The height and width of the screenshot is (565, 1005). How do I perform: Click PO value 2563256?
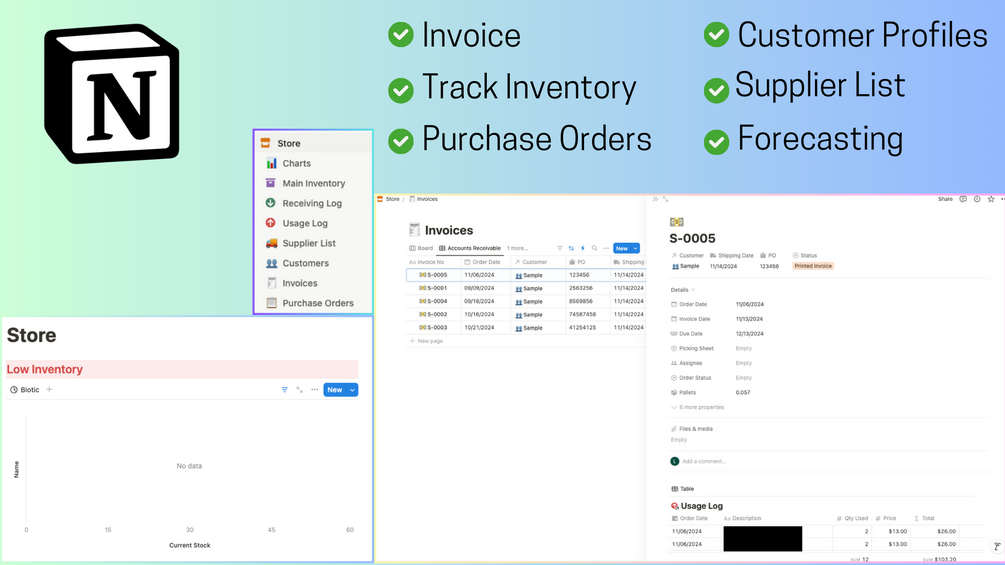point(581,288)
